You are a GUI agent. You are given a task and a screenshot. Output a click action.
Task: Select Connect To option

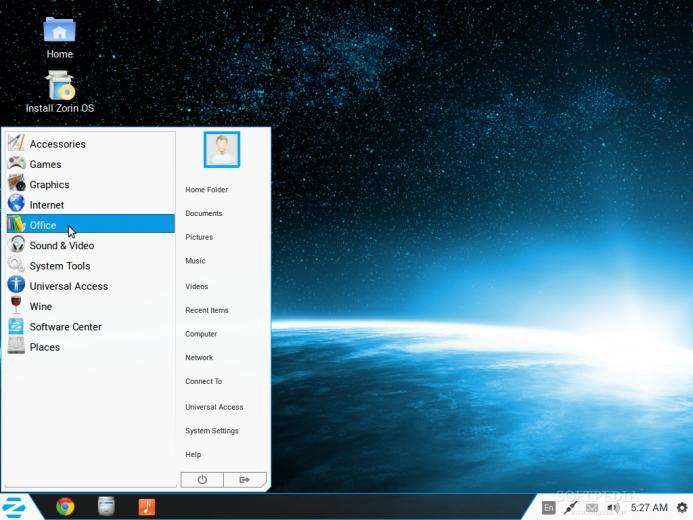tap(204, 381)
